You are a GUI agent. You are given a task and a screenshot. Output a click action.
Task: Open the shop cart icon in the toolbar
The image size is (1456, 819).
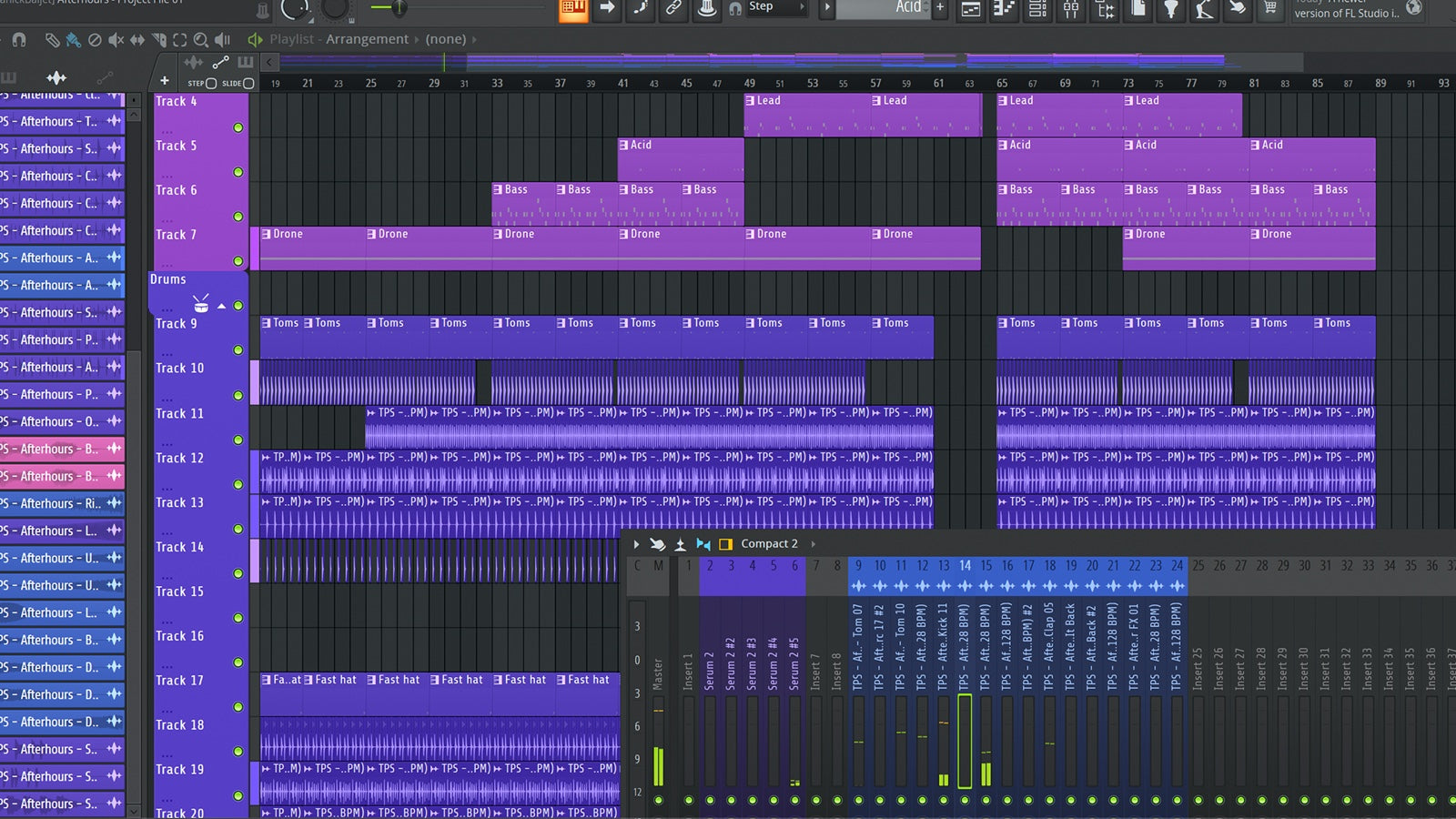point(1270,8)
